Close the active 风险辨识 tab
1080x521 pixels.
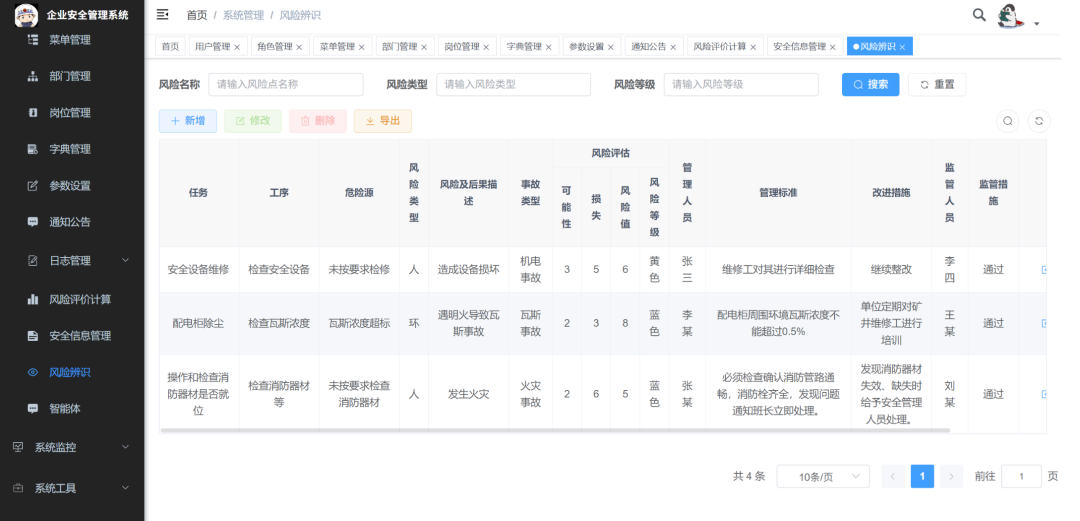902,48
